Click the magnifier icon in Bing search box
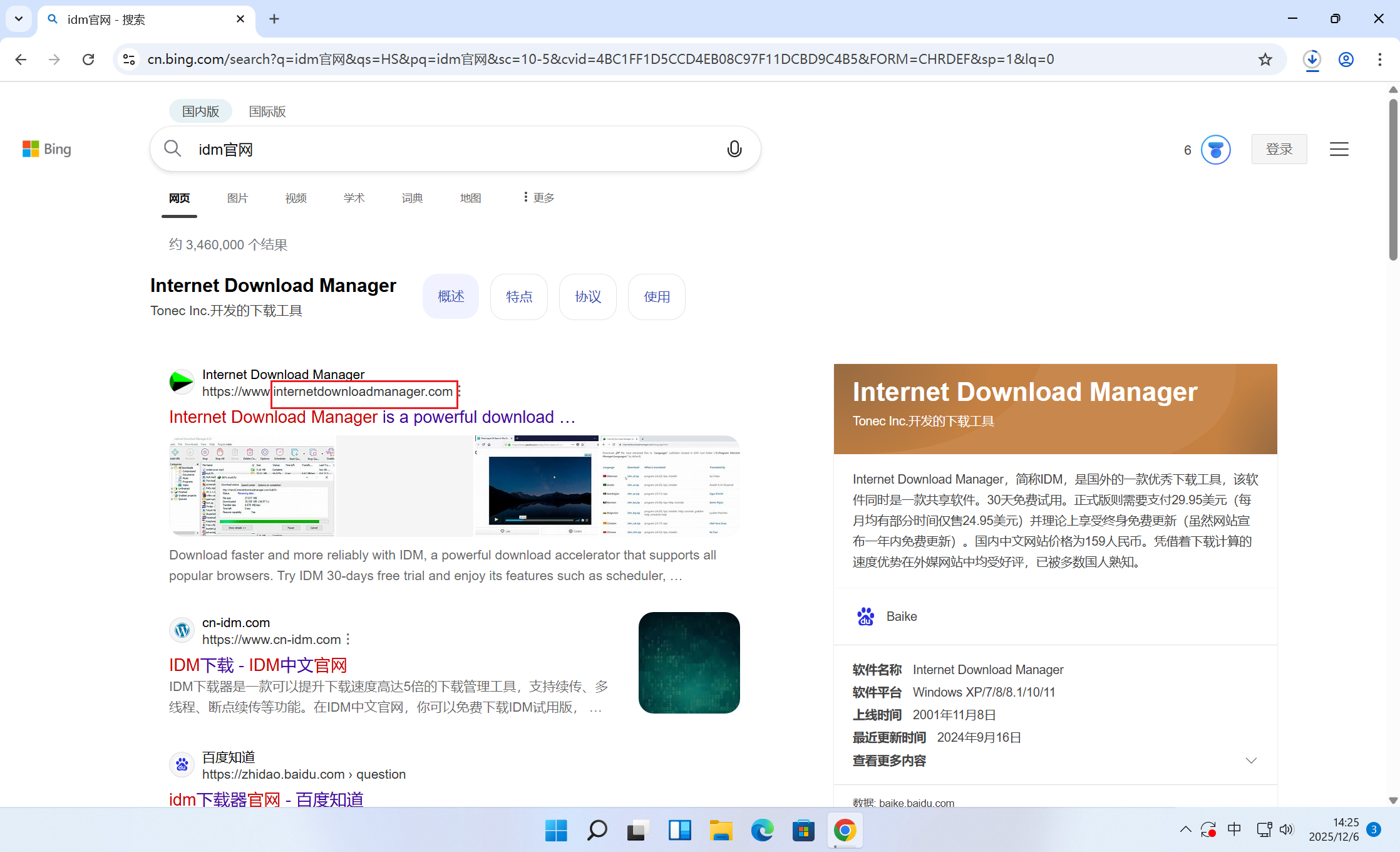This screenshot has height=852, width=1400. [x=173, y=149]
